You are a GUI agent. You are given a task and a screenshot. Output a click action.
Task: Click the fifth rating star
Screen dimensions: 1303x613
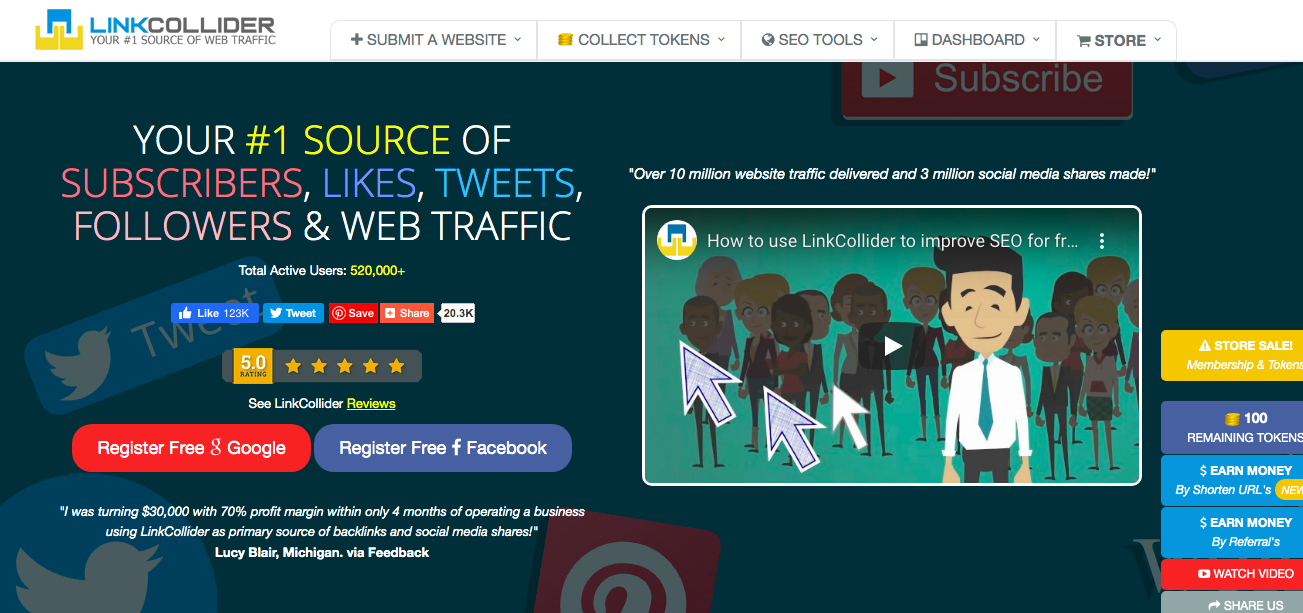396,366
